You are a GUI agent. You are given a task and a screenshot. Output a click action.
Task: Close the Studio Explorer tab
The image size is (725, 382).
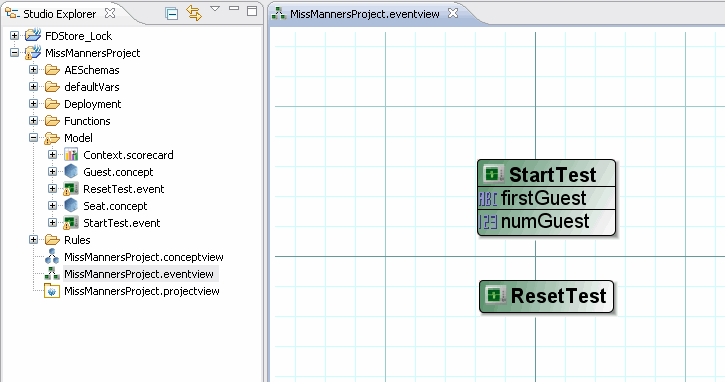[x=110, y=13]
